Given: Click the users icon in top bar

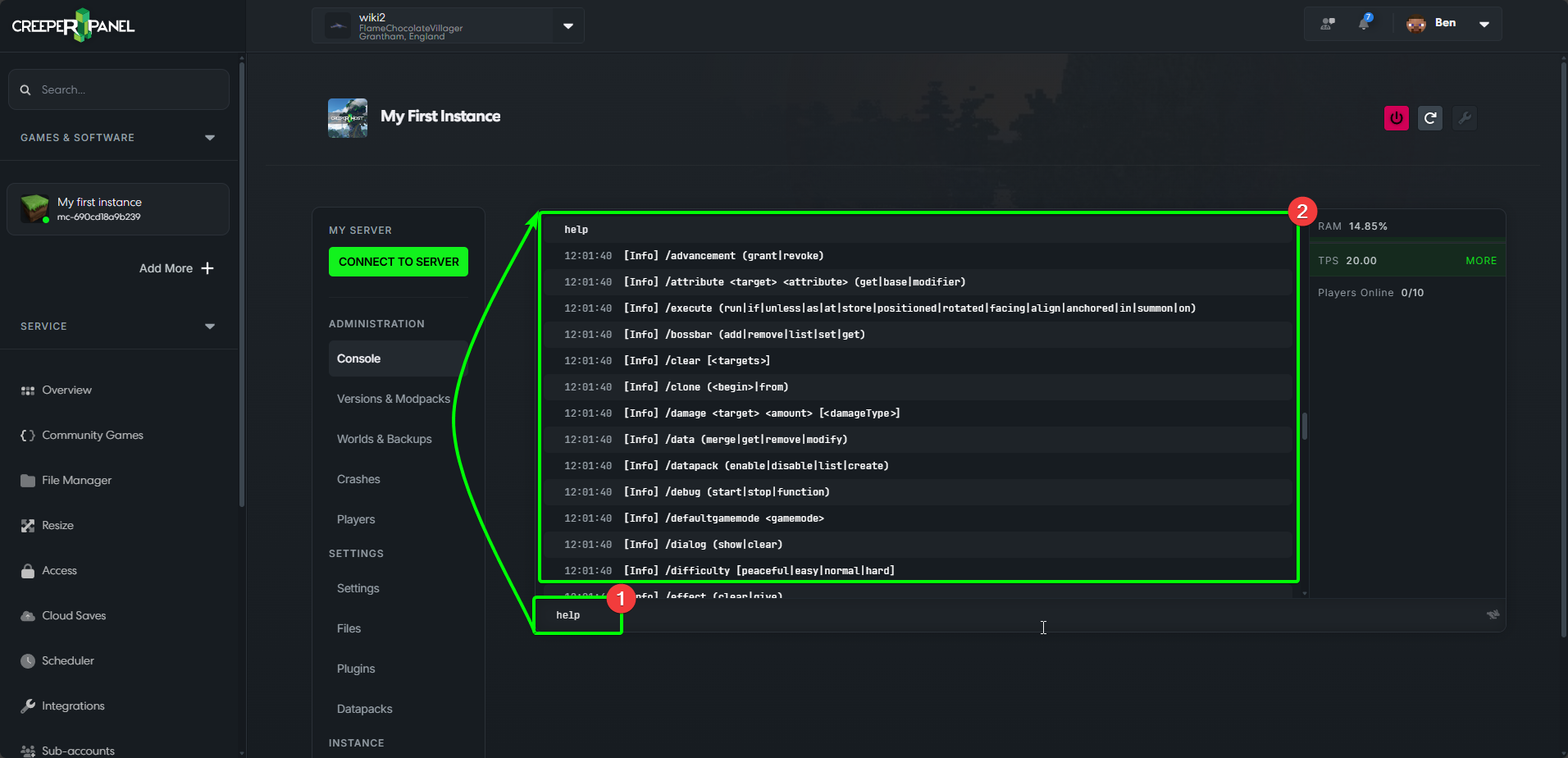Looking at the screenshot, I should point(1328,23).
